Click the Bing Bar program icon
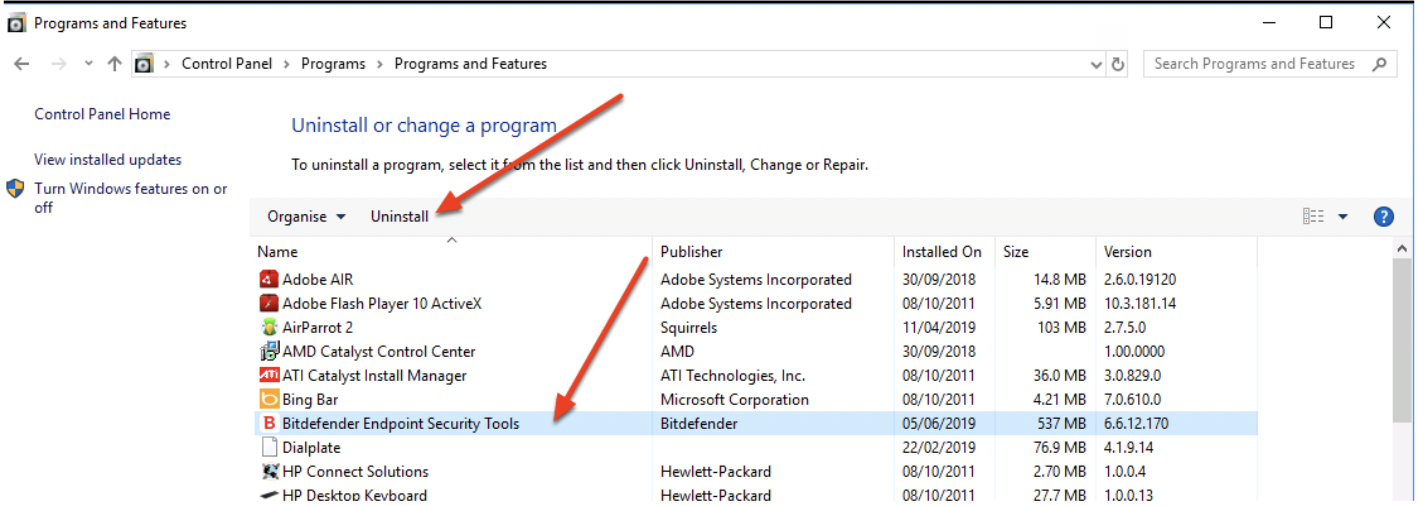Image resolution: width=1420 pixels, height=506 pixels. click(x=268, y=400)
